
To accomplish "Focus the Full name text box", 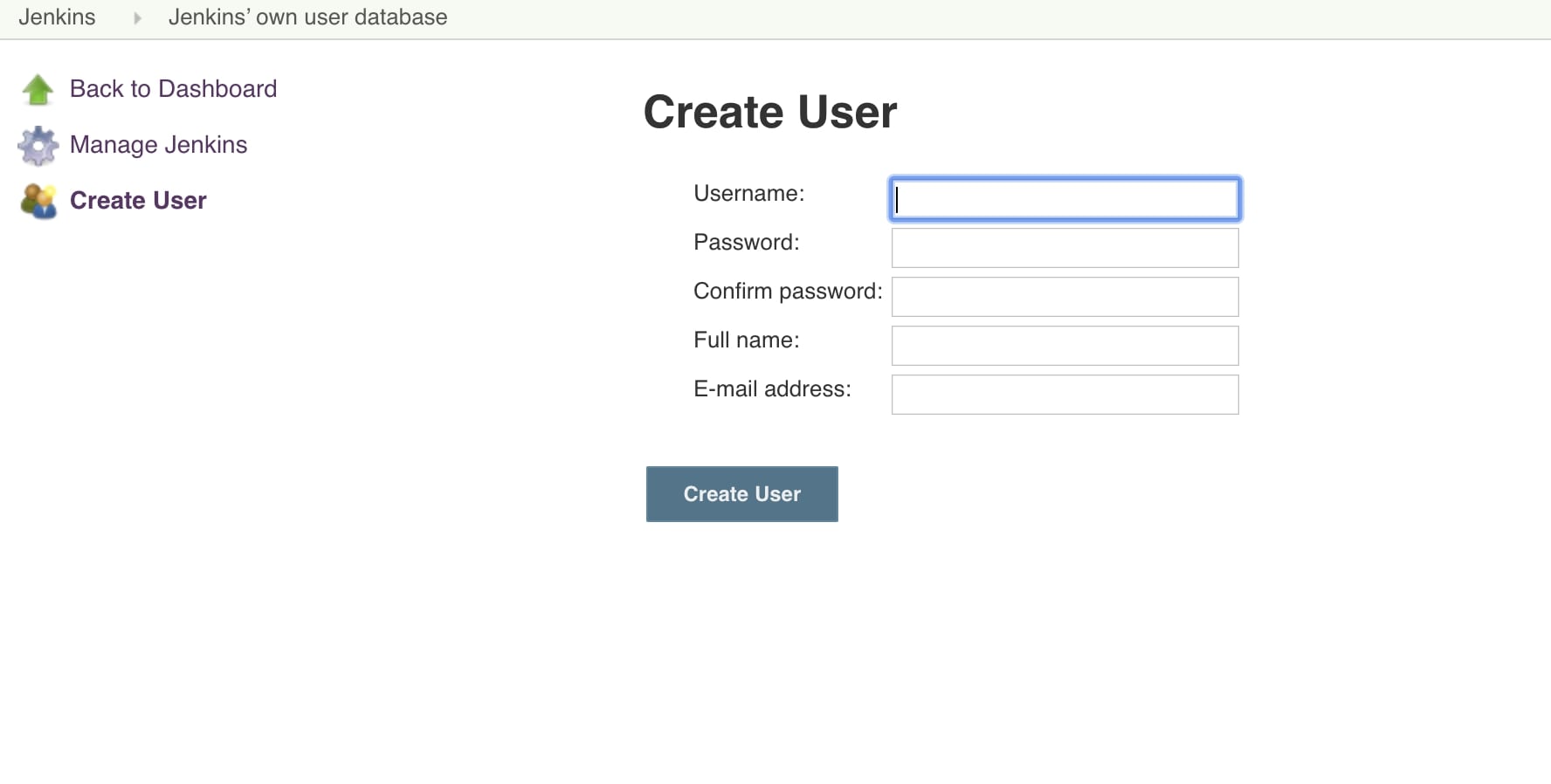I will click(x=1065, y=346).
